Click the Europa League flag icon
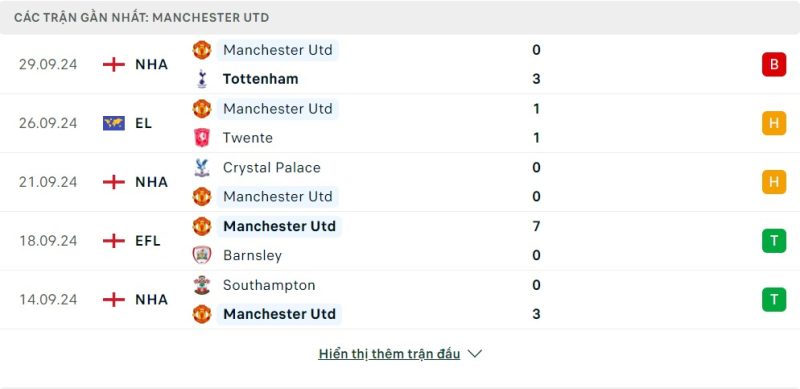800x389 pixels. click(x=114, y=124)
